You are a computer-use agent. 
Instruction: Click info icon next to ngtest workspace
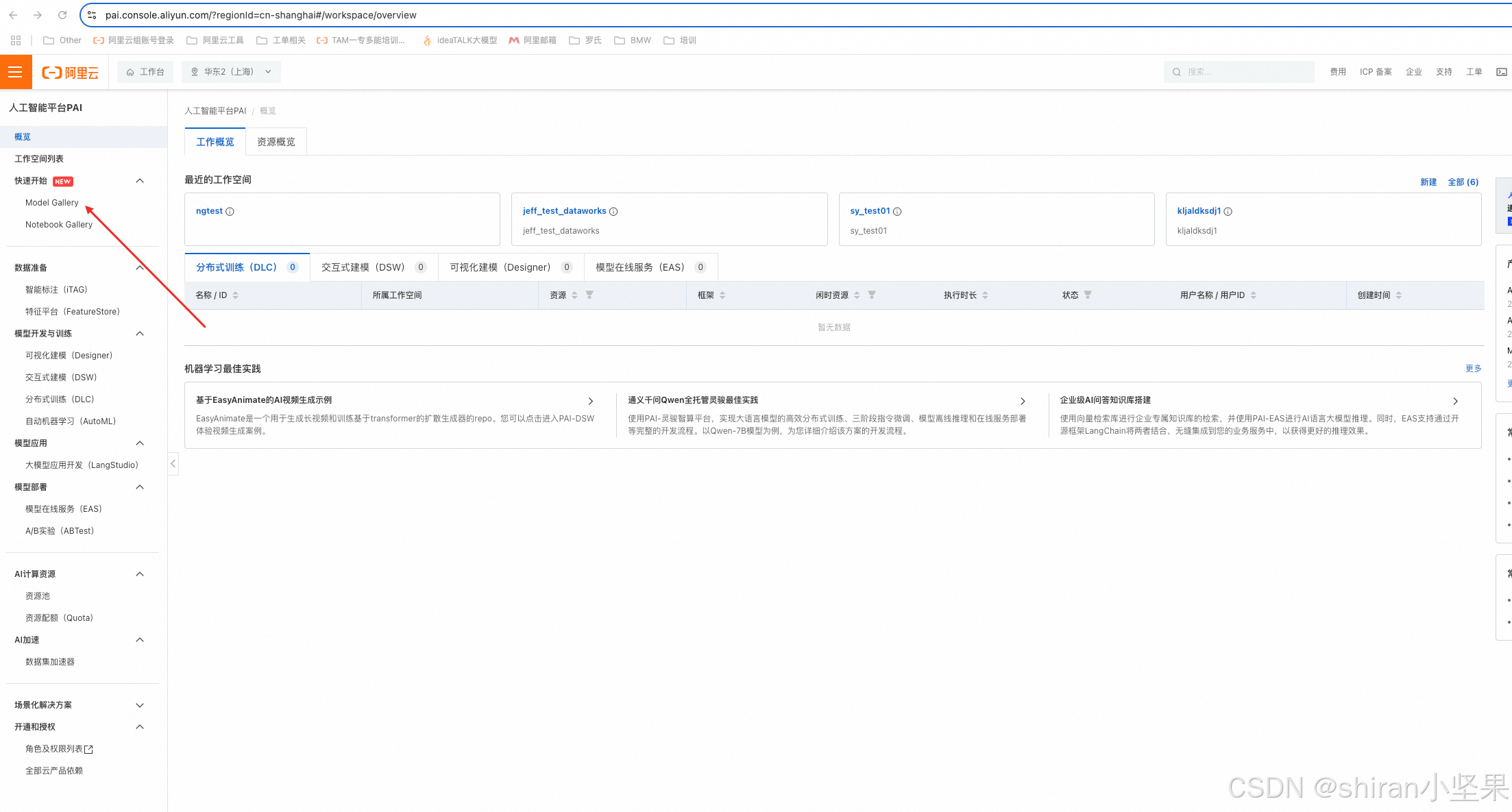click(230, 212)
